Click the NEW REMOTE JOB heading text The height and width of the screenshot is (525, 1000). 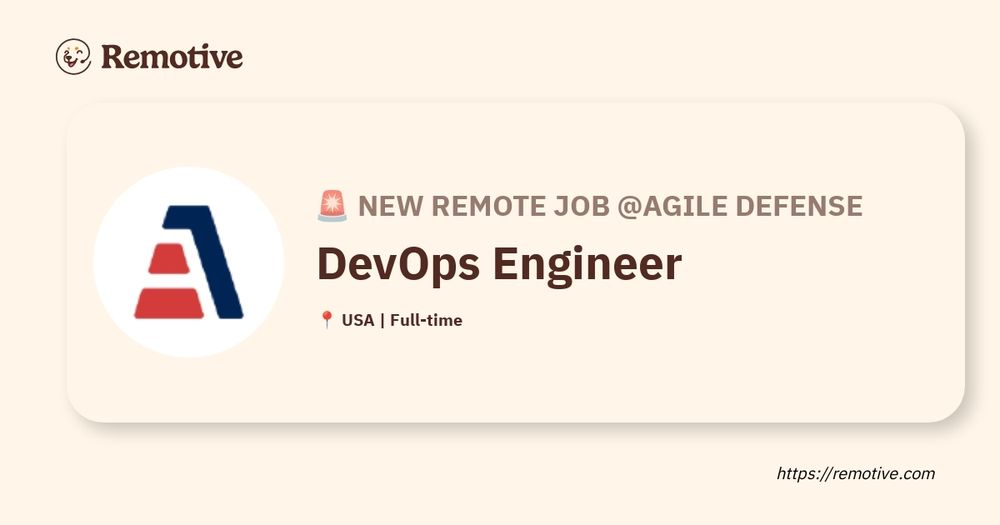pos(483,206)
